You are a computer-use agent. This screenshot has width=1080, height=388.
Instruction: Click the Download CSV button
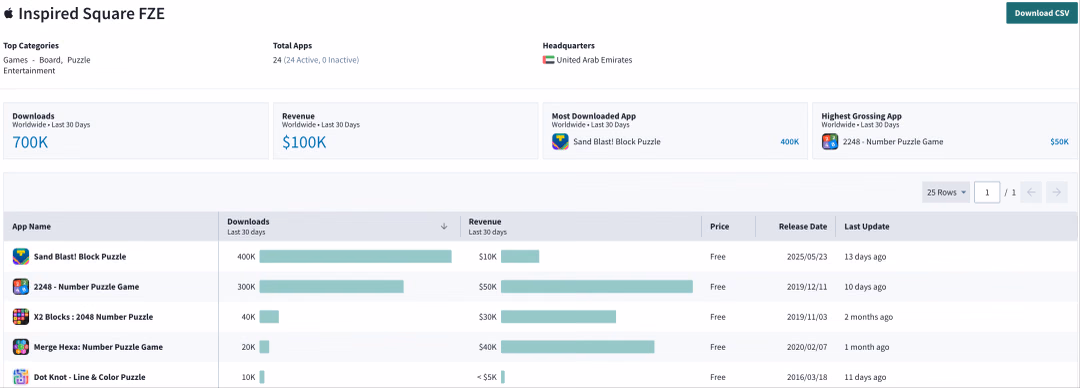click(x=1041, y=13)
